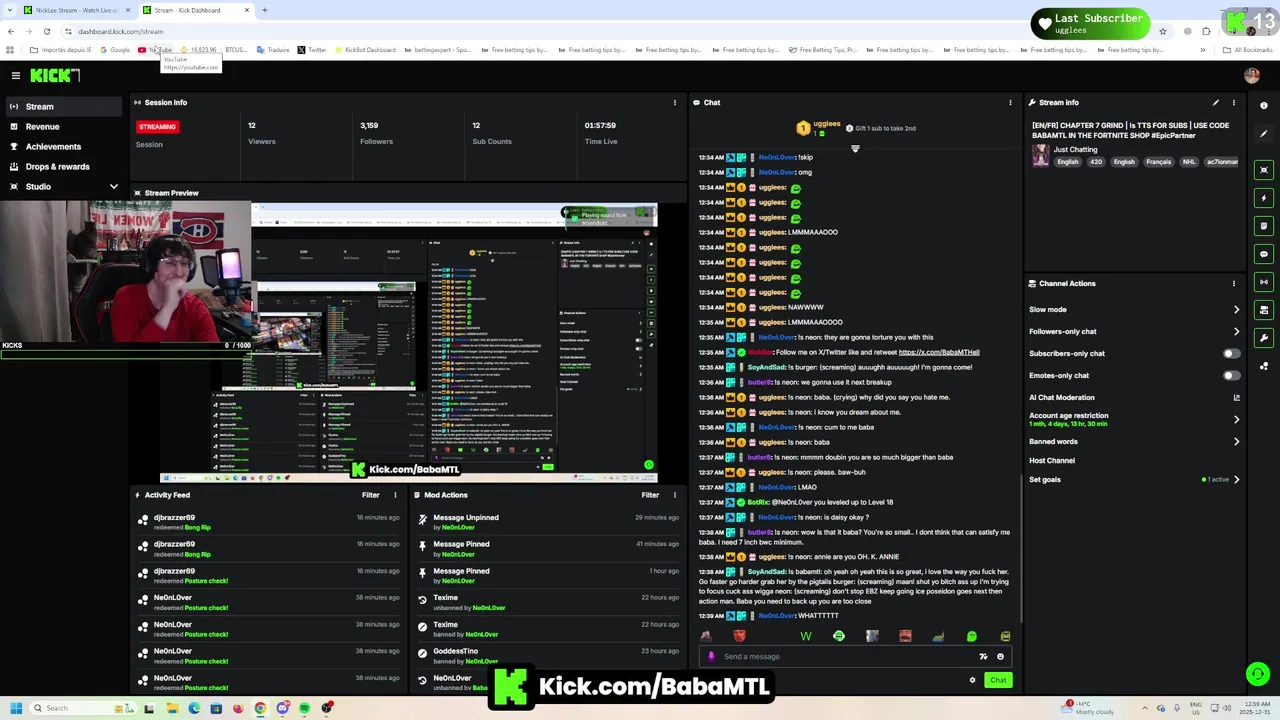Open chat settings gear icon
Screen dimensions: 1280x720
972,680
